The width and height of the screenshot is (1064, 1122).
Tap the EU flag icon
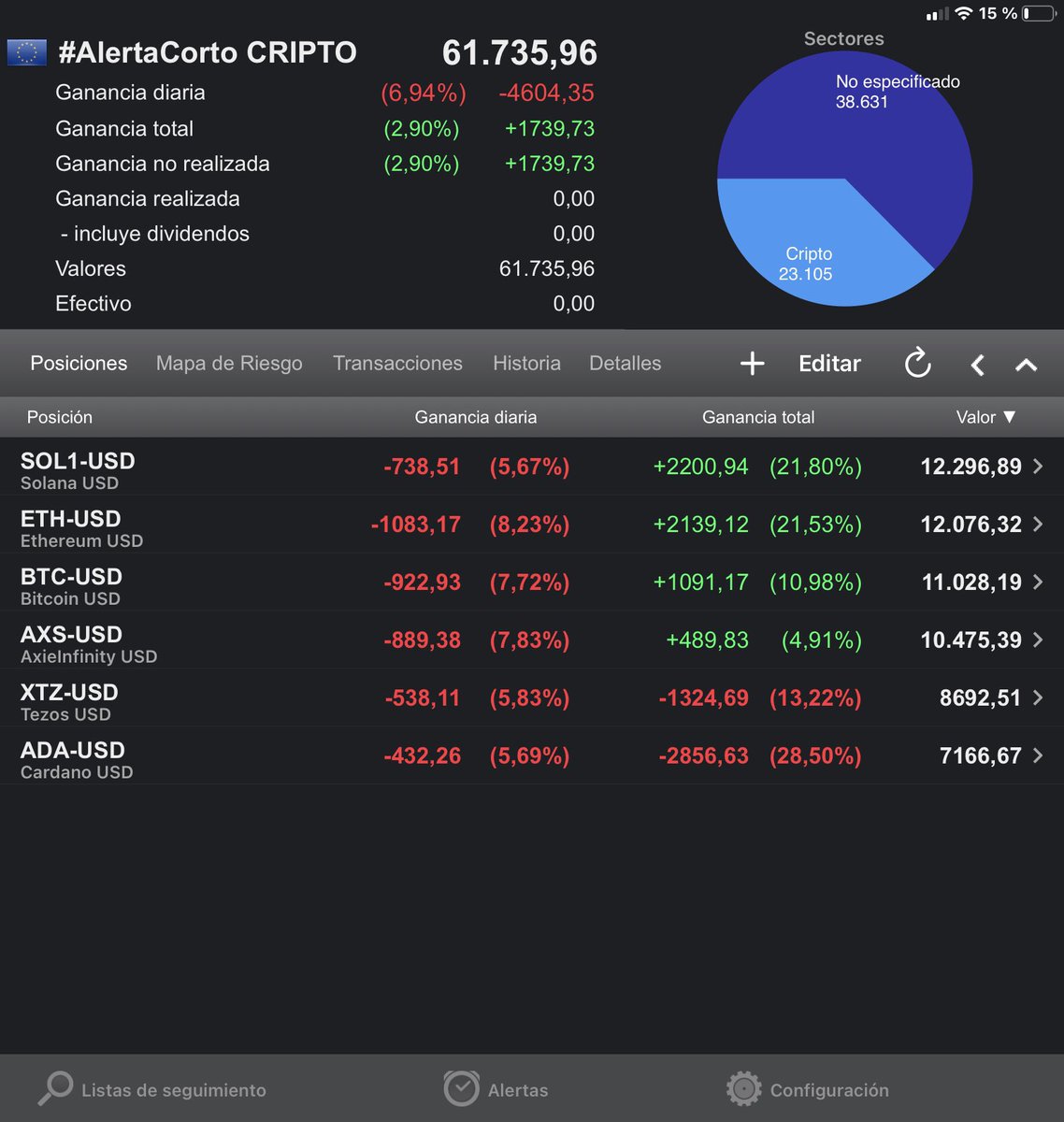pos(26,52)
